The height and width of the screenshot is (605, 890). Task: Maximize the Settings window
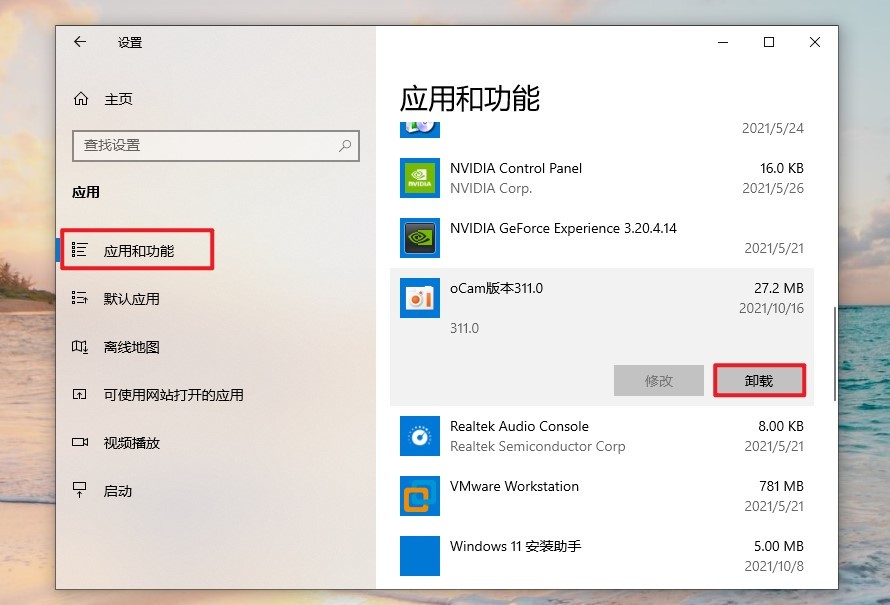coord(769,42)
